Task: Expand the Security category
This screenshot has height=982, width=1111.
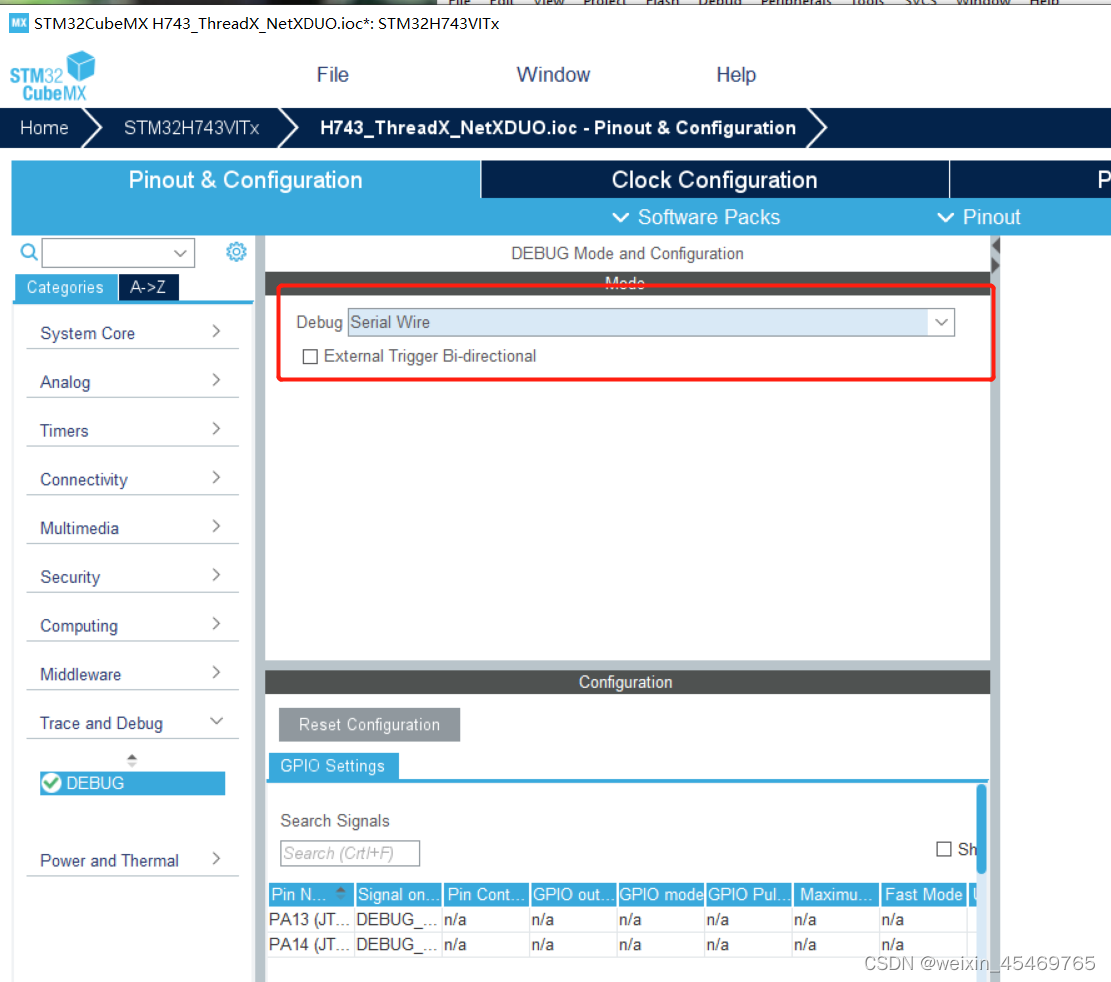Action: coord(132,577)
